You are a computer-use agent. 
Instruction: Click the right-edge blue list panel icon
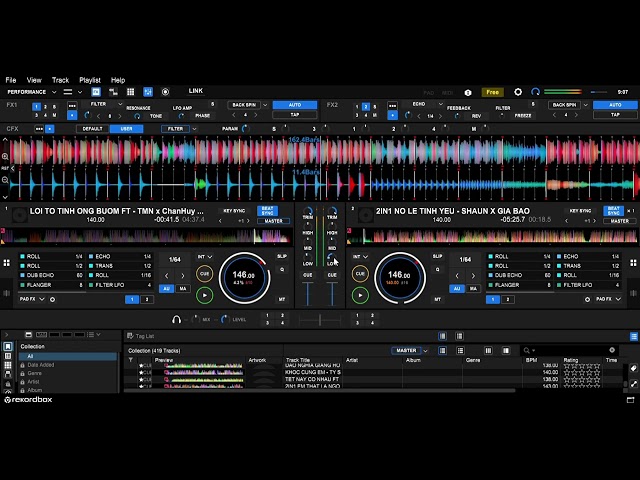pos(633,336)
